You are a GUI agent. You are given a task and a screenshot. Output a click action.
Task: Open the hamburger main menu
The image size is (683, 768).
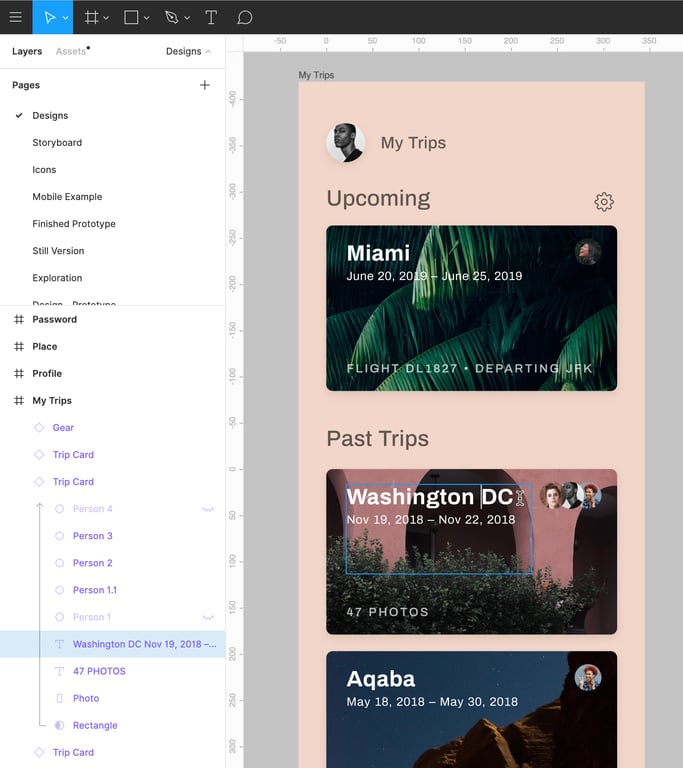(x=15, y=17)
